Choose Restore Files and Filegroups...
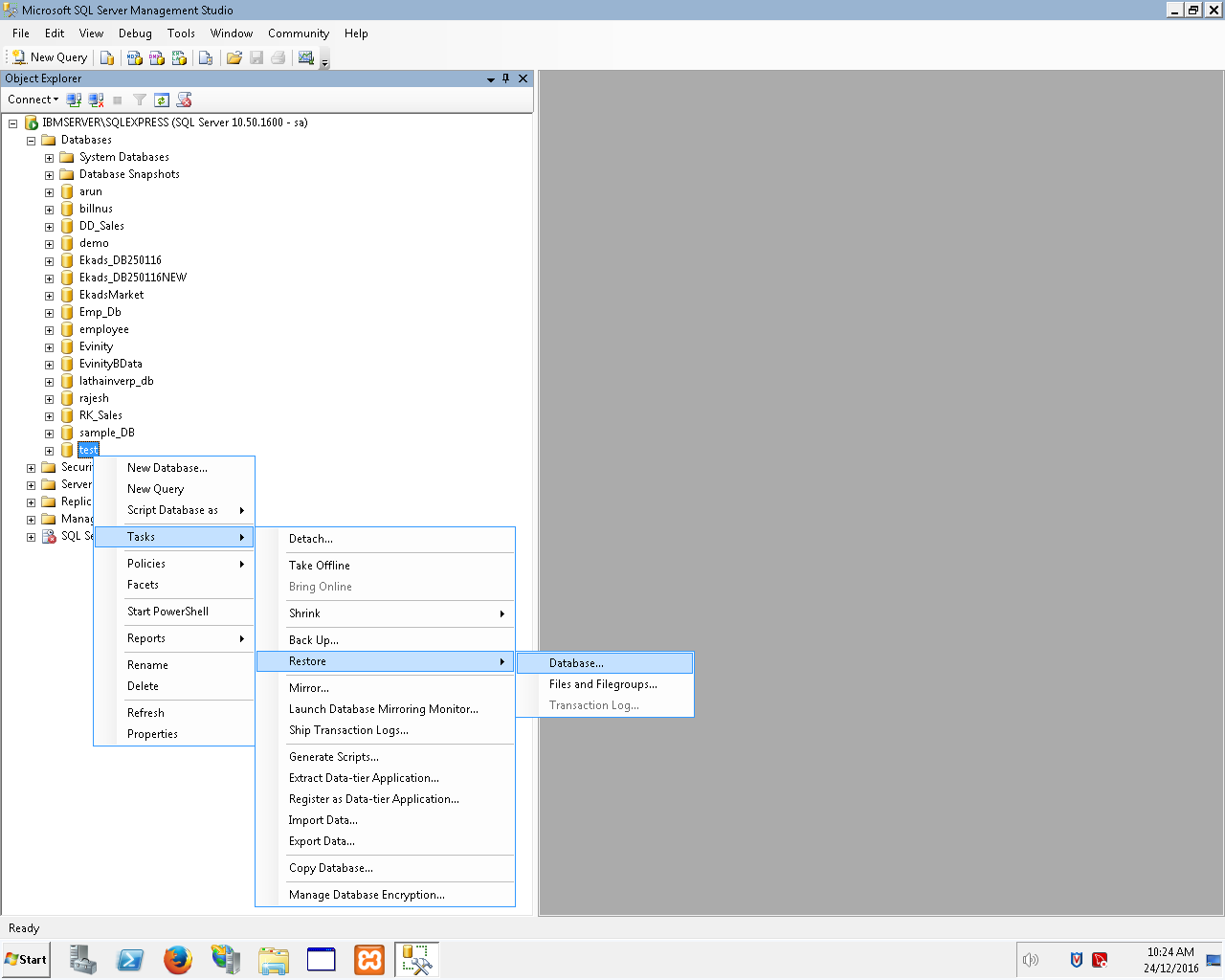1225x980 pixels. [605, 684]
